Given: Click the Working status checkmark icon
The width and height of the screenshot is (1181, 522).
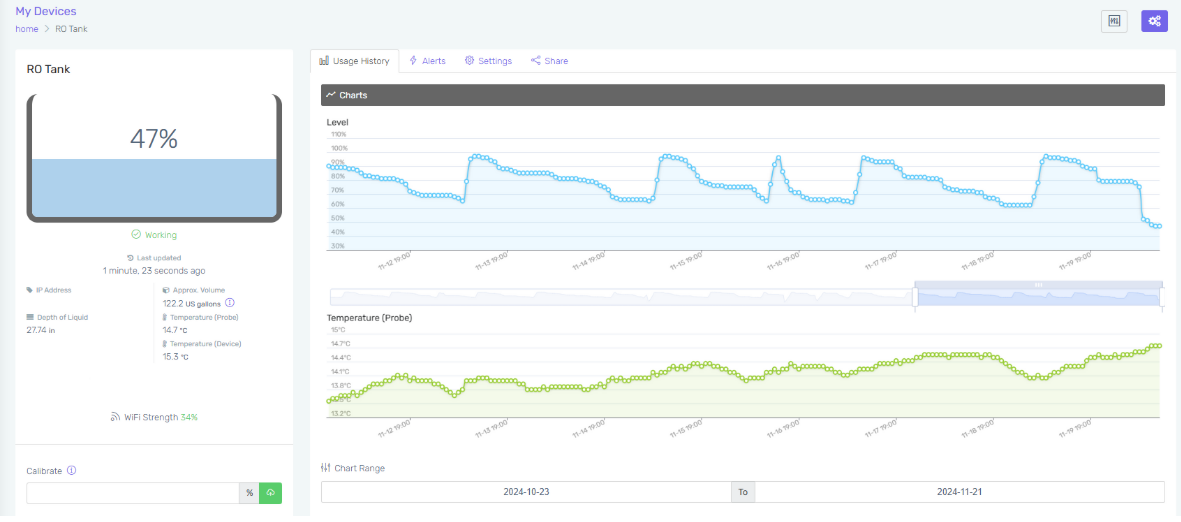Looking at the screenshot, I should coord(136,234).
